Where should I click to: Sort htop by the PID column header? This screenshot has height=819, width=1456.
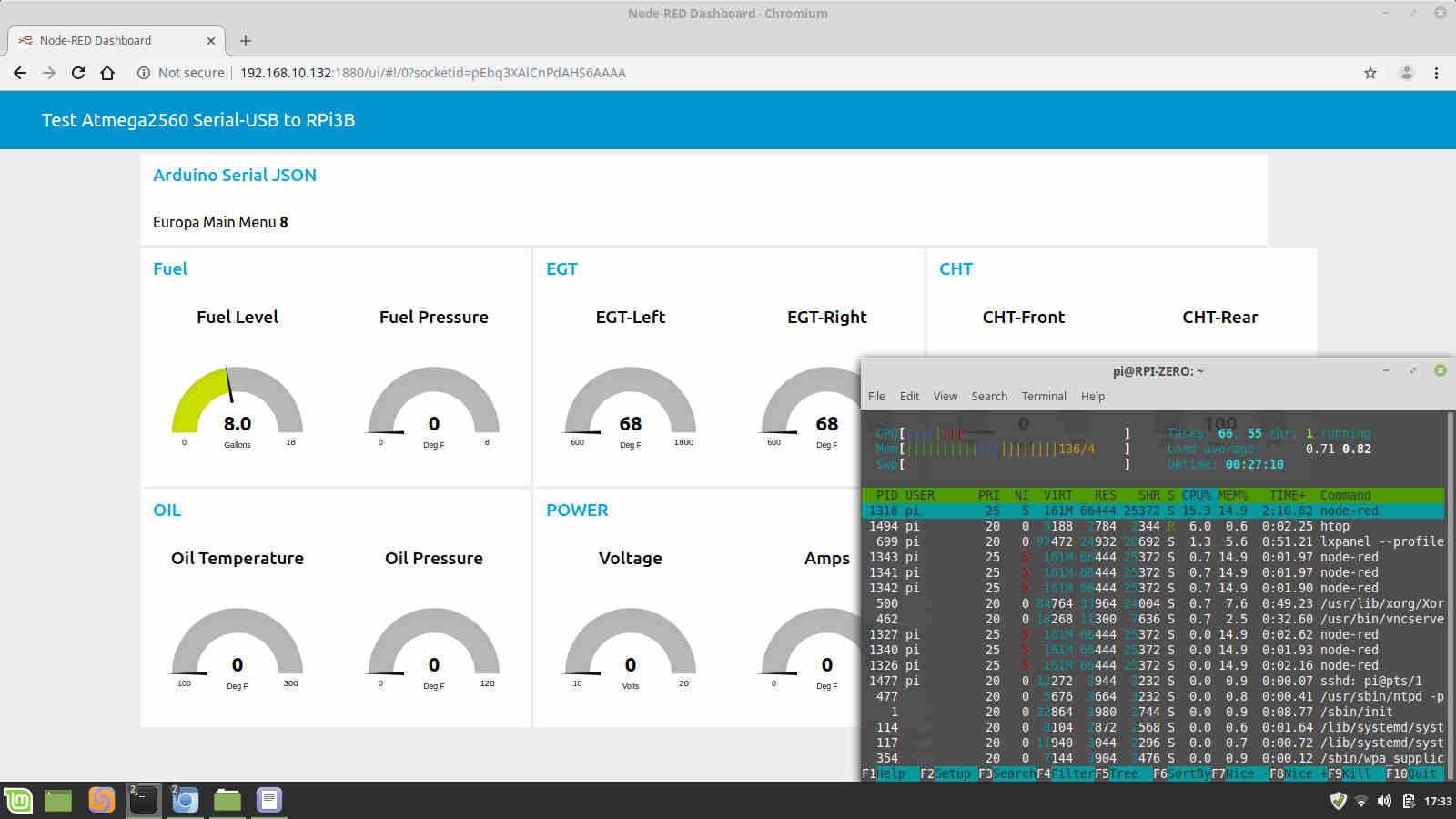[x=886, y=495]
